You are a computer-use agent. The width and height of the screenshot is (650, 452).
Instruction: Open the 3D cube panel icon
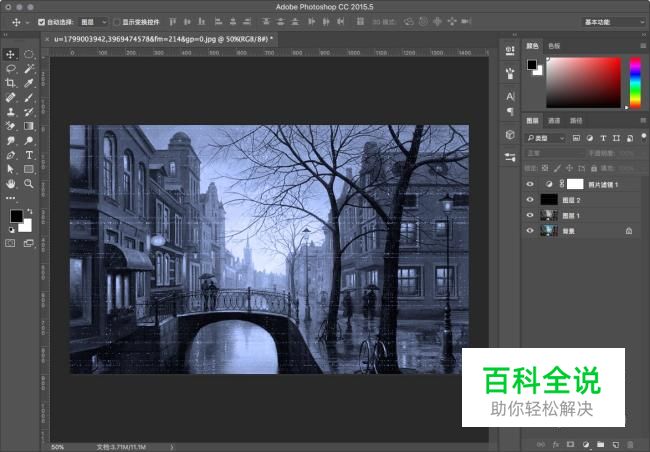[x=510, y=135]
